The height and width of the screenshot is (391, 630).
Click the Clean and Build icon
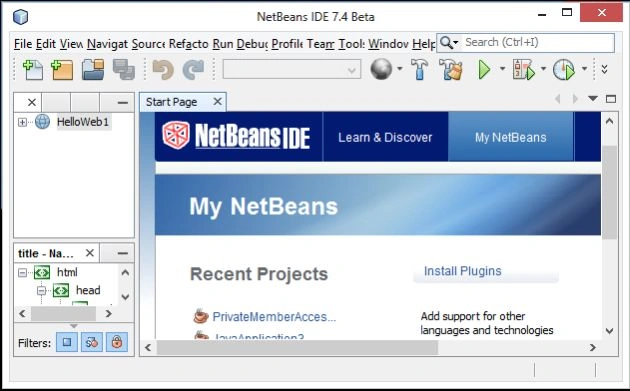(450, 70)
